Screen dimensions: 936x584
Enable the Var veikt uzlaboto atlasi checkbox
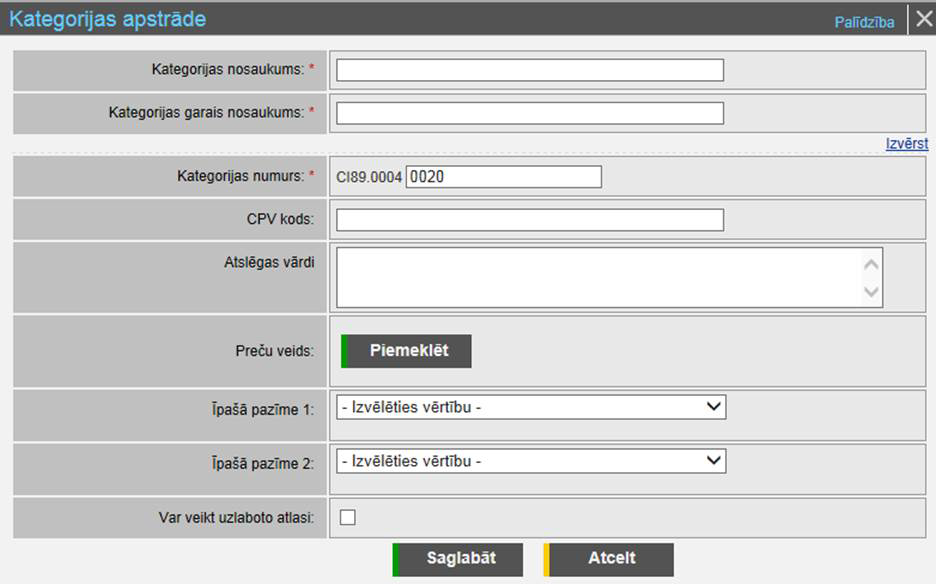pos(348,517)
